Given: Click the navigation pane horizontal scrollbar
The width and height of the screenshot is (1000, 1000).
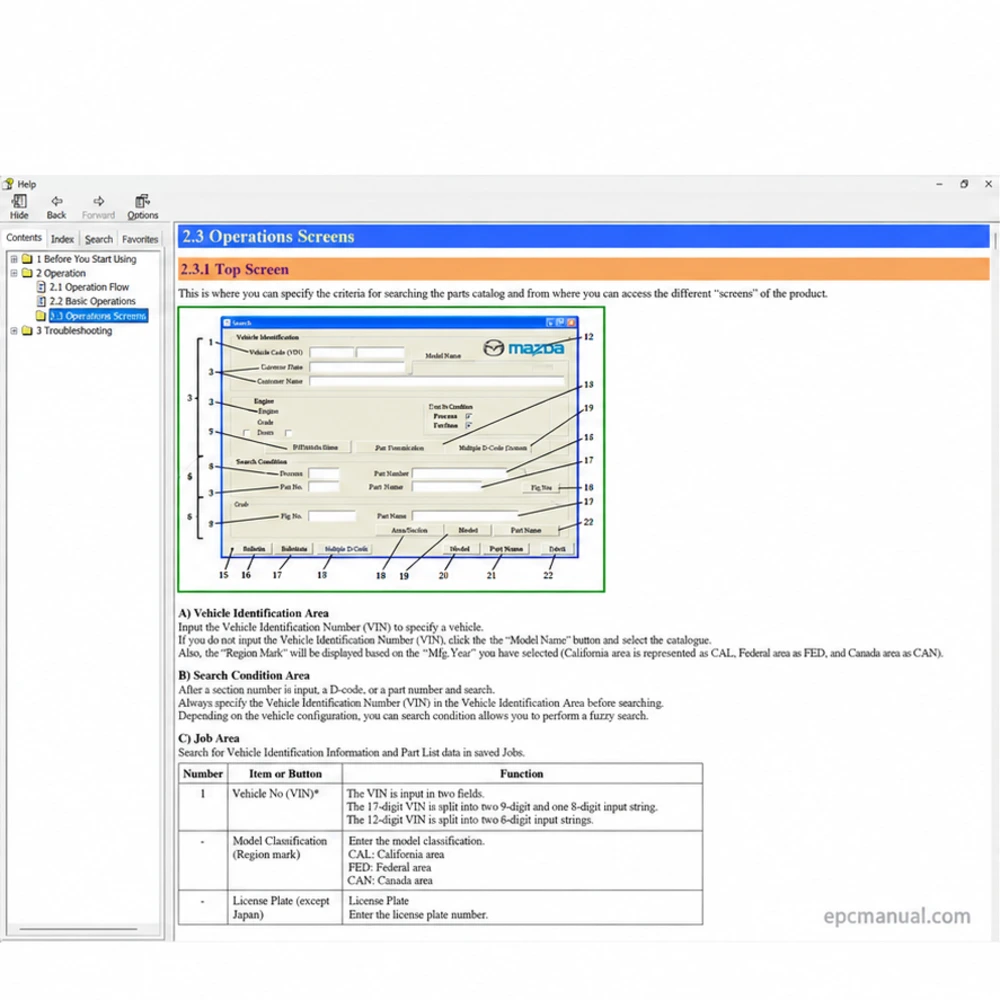Looking at the screenshot, I should 78,929.
